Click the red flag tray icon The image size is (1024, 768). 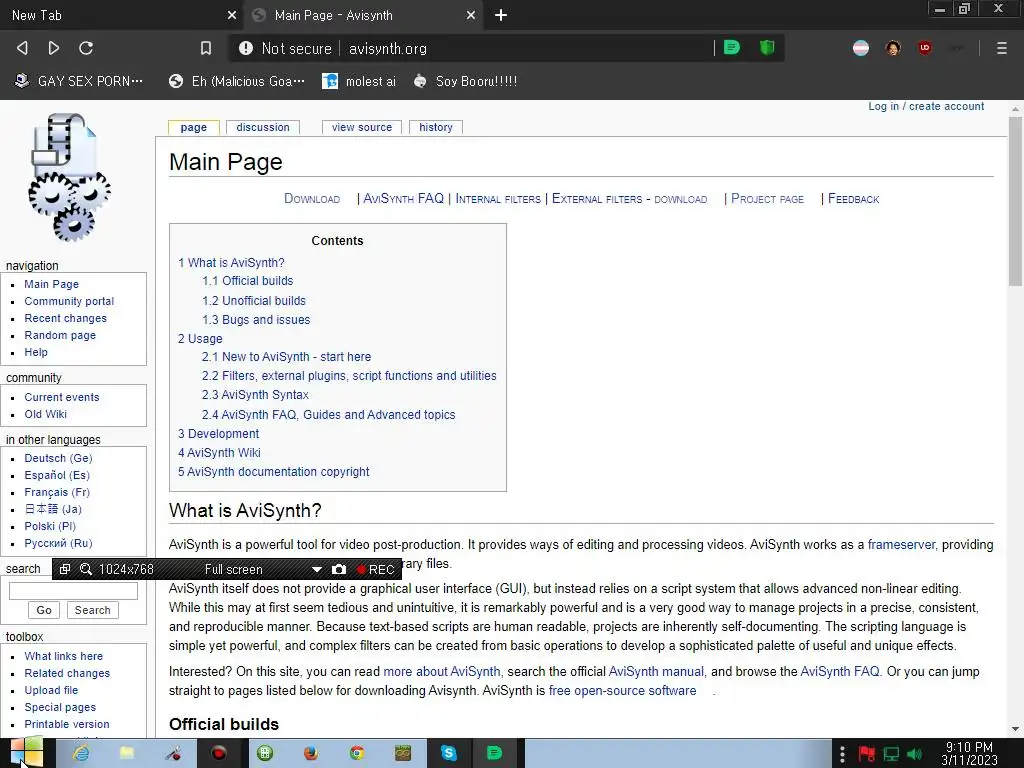coord(867,754)
